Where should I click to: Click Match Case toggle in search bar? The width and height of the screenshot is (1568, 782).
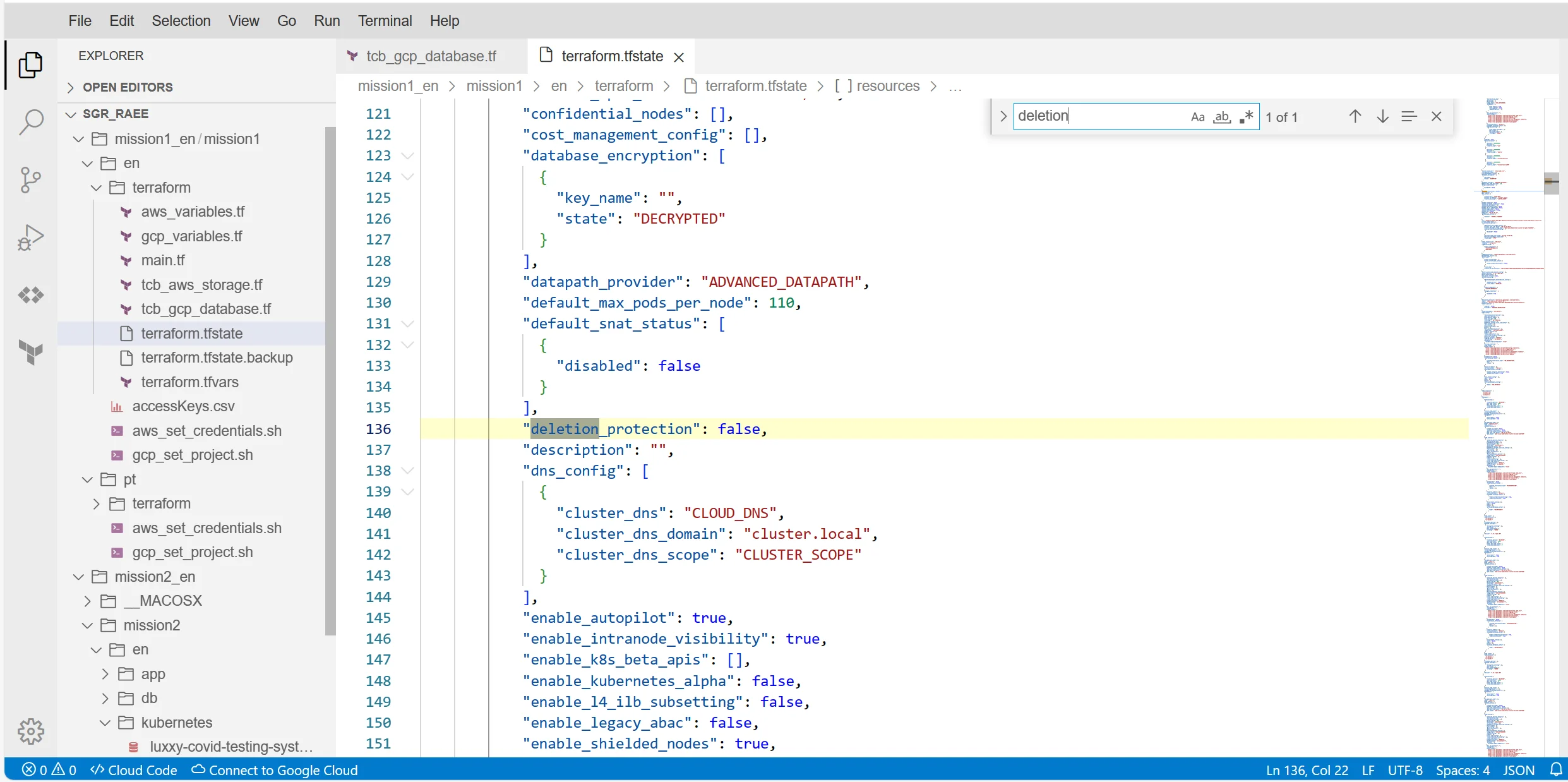pos(1197,116)
